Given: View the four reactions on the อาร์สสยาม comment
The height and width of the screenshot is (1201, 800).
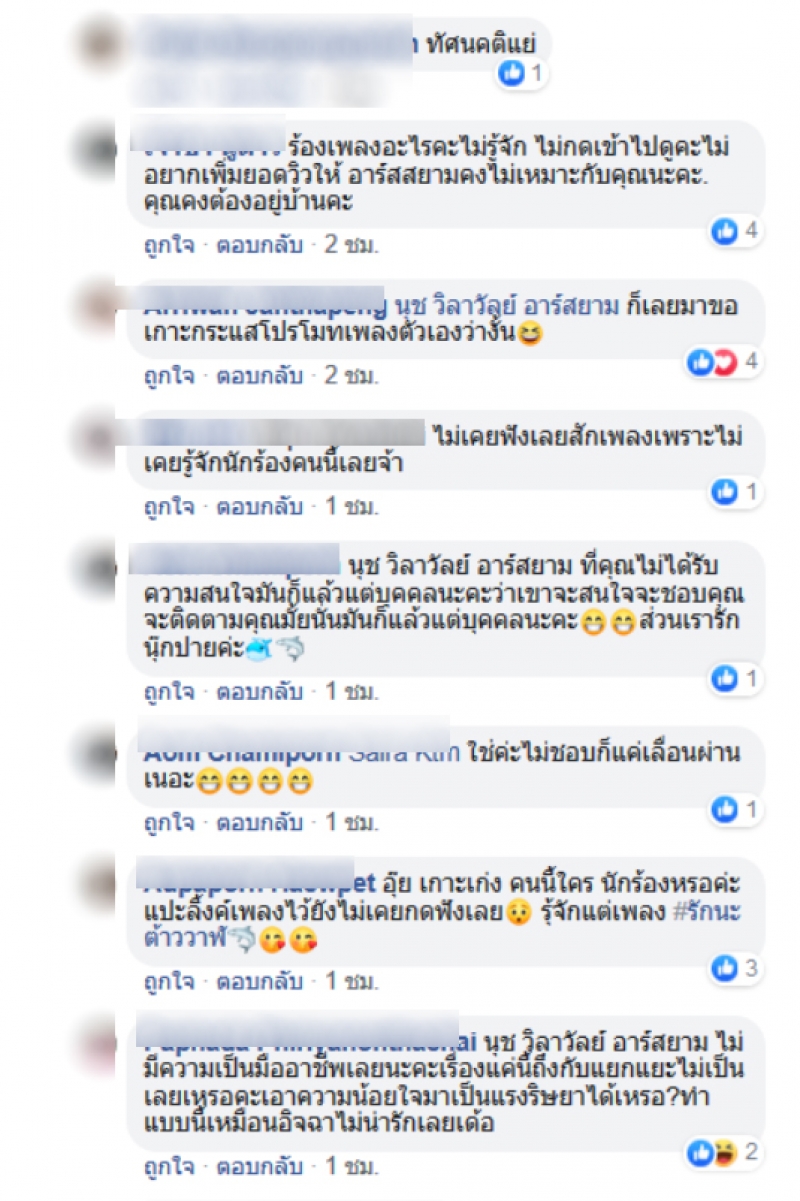Looking at the screenshot, I should click(x=736, y=232).
